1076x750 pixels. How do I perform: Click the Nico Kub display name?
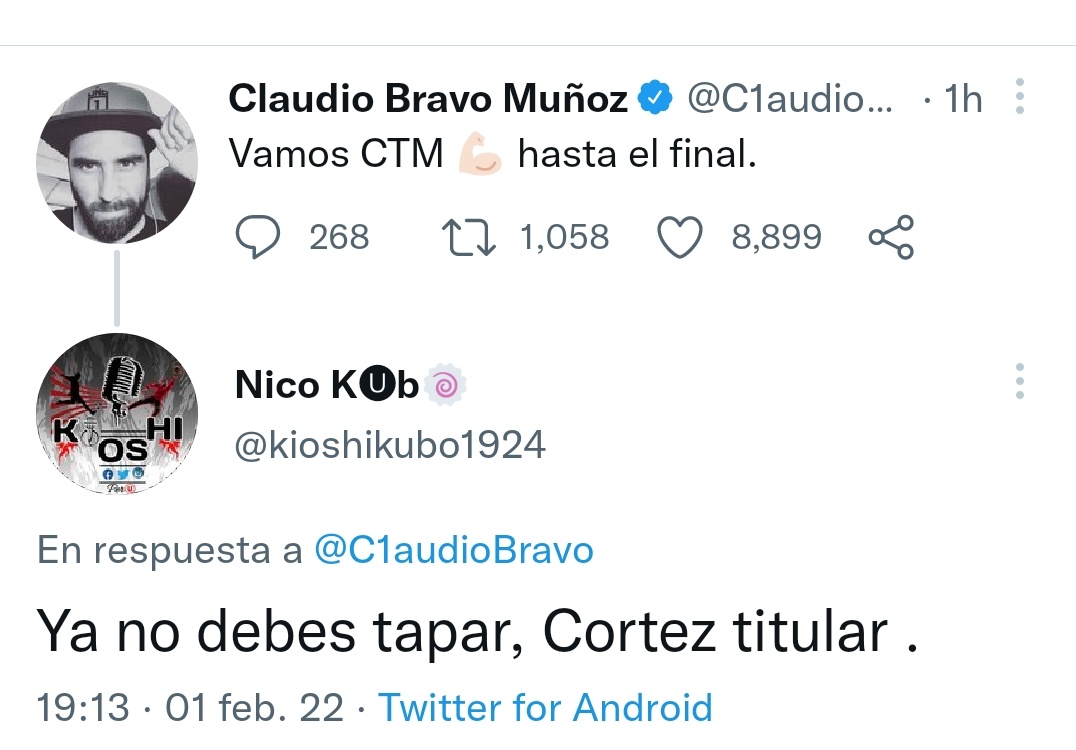[326, 385]
